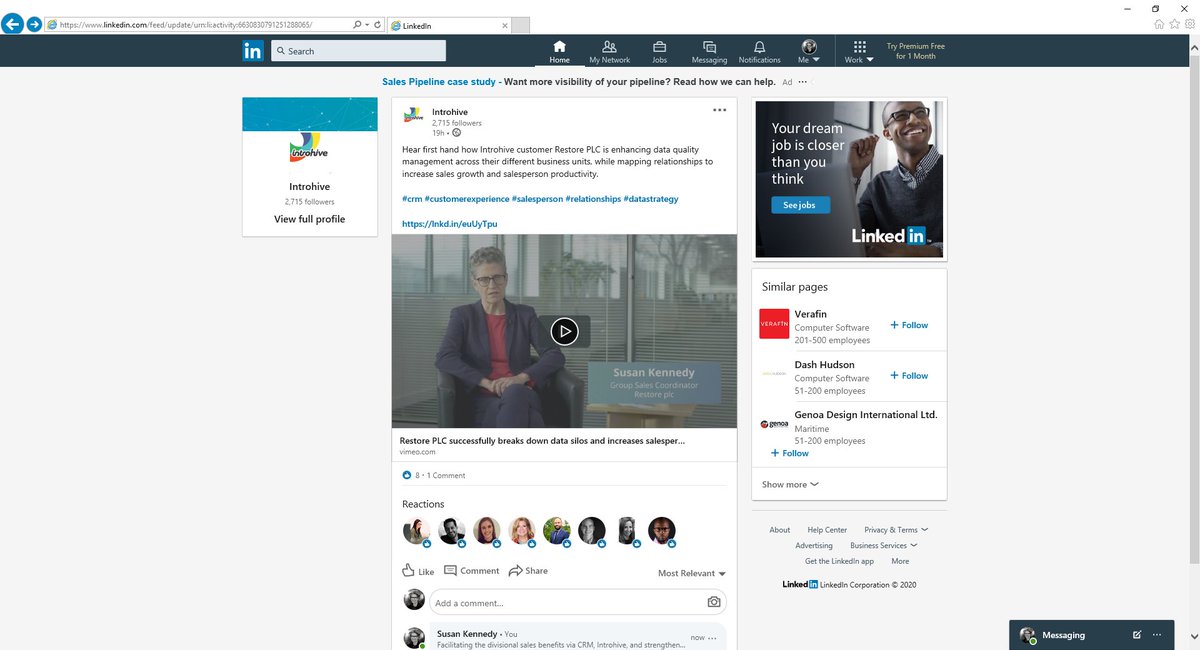Image resolution: width=1200 pixels, height=650 pixels.
Task: Expand the Me profile menu
Action: pyautogui.click(x=809, y=52)
